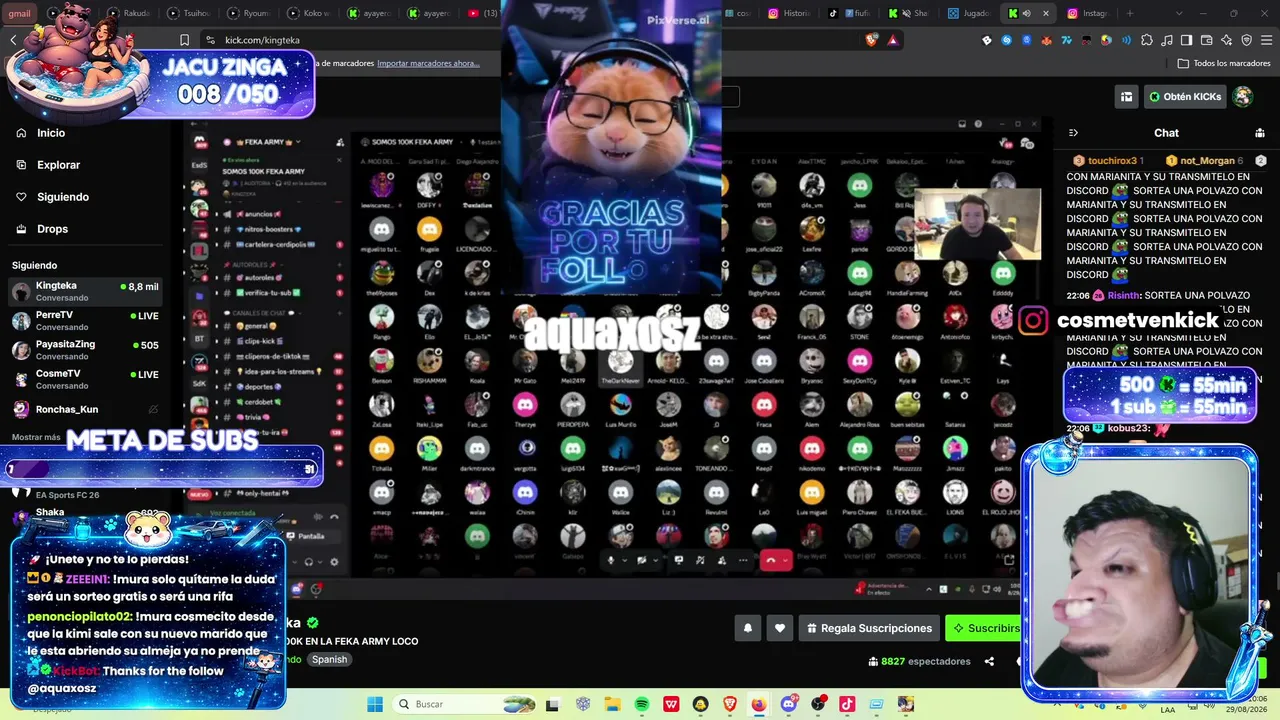Bookmark this page with the bookmark icon

[184, 40]
